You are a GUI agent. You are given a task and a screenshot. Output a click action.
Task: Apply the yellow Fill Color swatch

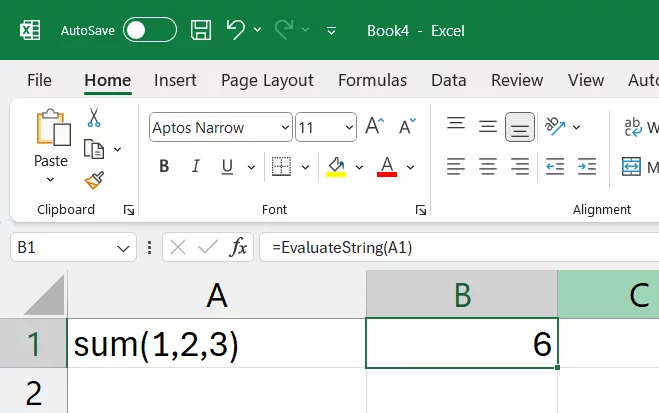point(336,166)
